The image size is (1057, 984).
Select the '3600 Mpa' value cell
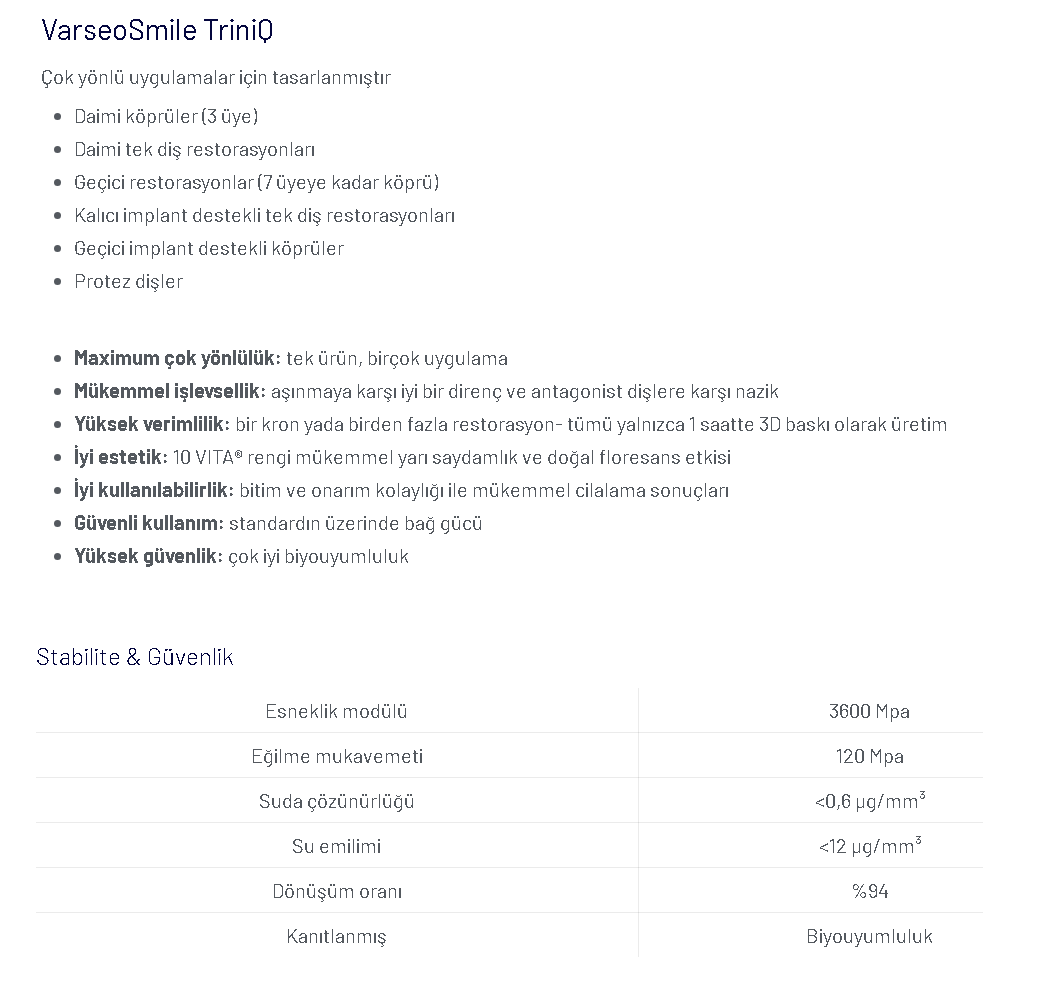tap(870, 711)
